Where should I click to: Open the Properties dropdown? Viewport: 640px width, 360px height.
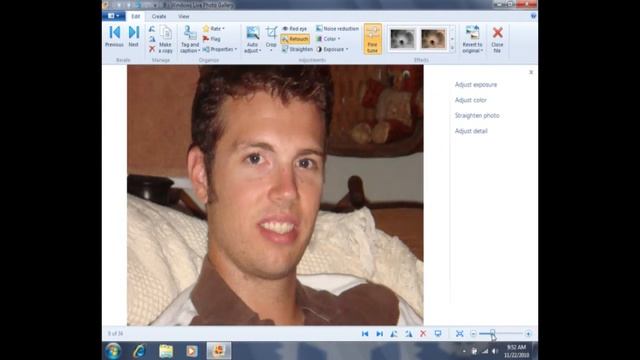pos(220,49)
